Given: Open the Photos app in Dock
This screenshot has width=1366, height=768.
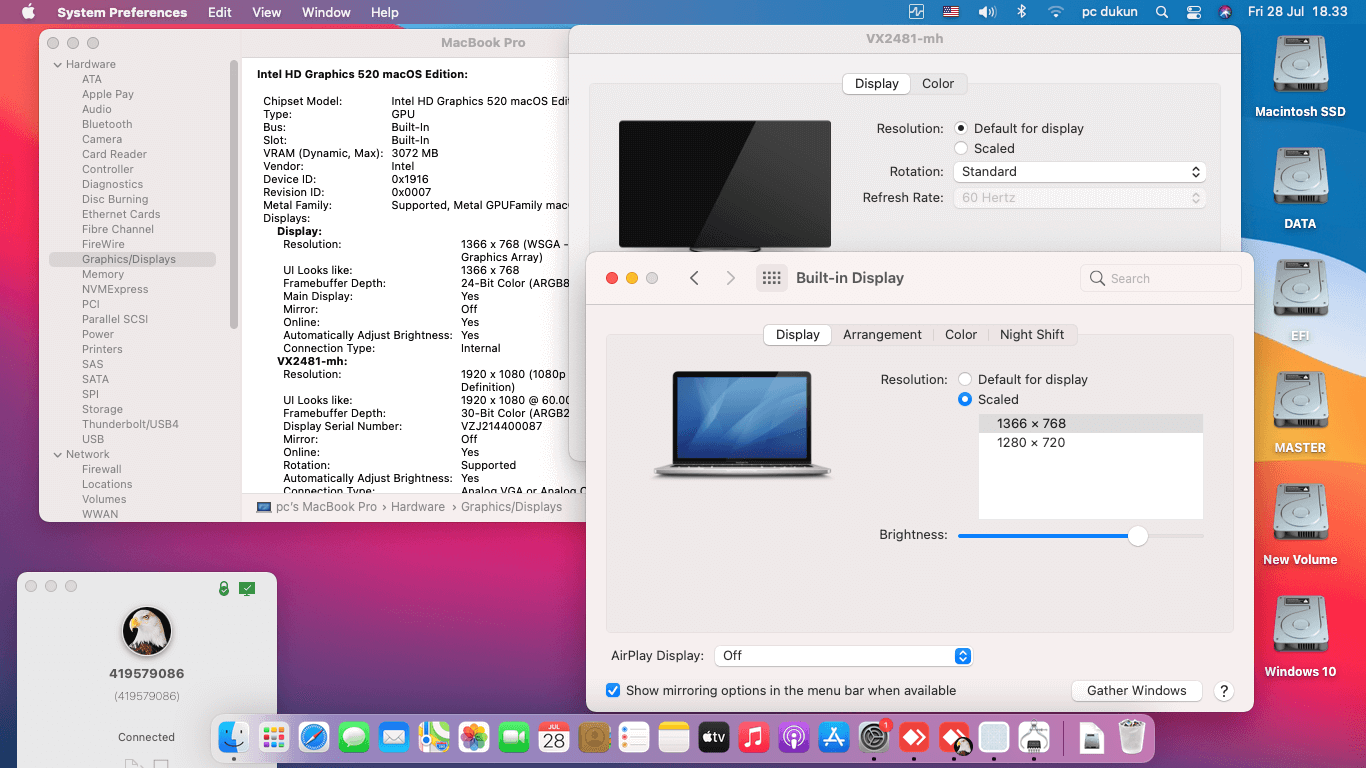Looking at the screenshot, I should [x=474, y=738].
